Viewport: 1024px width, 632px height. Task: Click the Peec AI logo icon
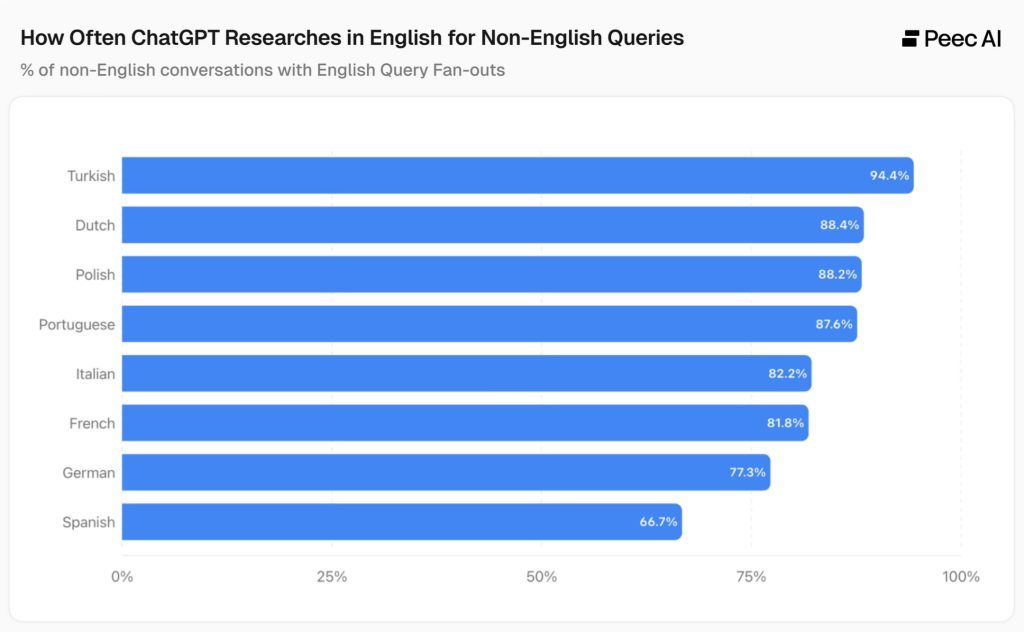910,39
